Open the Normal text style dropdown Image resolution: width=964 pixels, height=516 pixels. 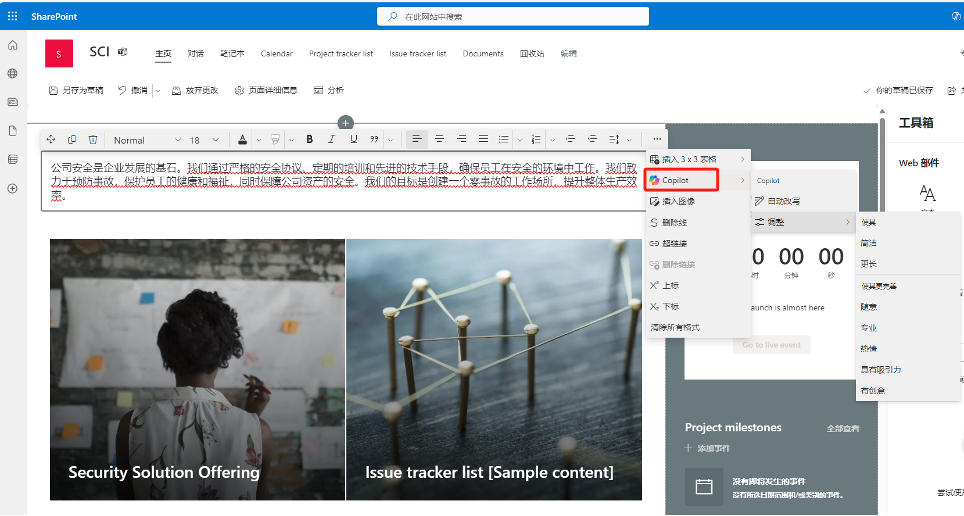point(147,139)
